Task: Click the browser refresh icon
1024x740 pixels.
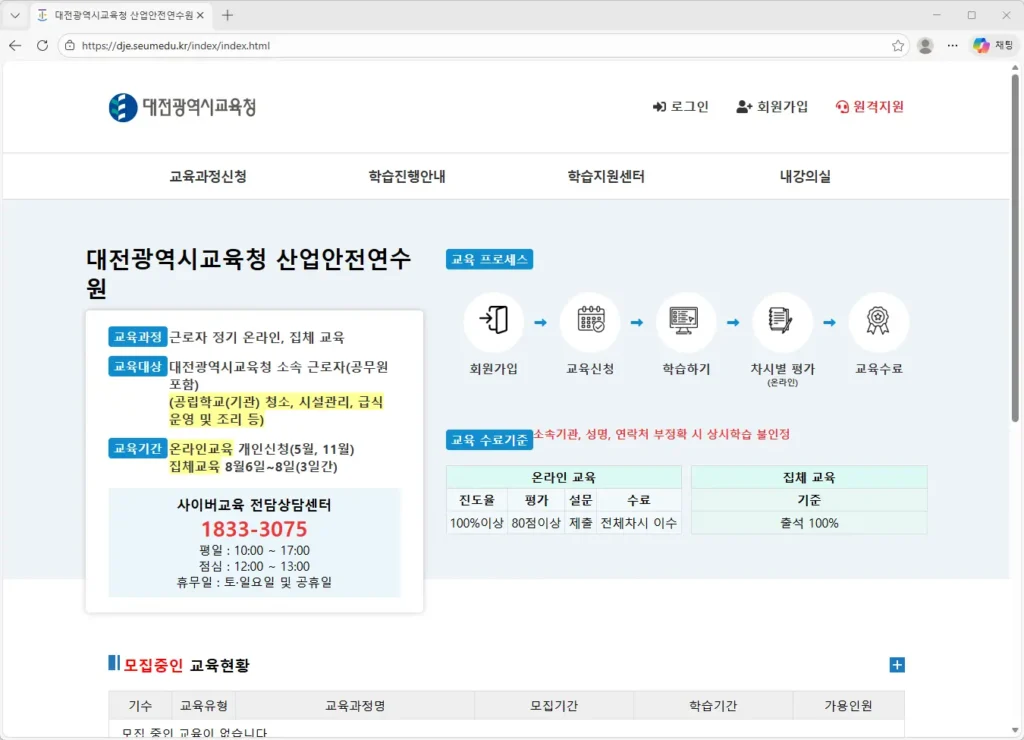Action: [41, 45]
